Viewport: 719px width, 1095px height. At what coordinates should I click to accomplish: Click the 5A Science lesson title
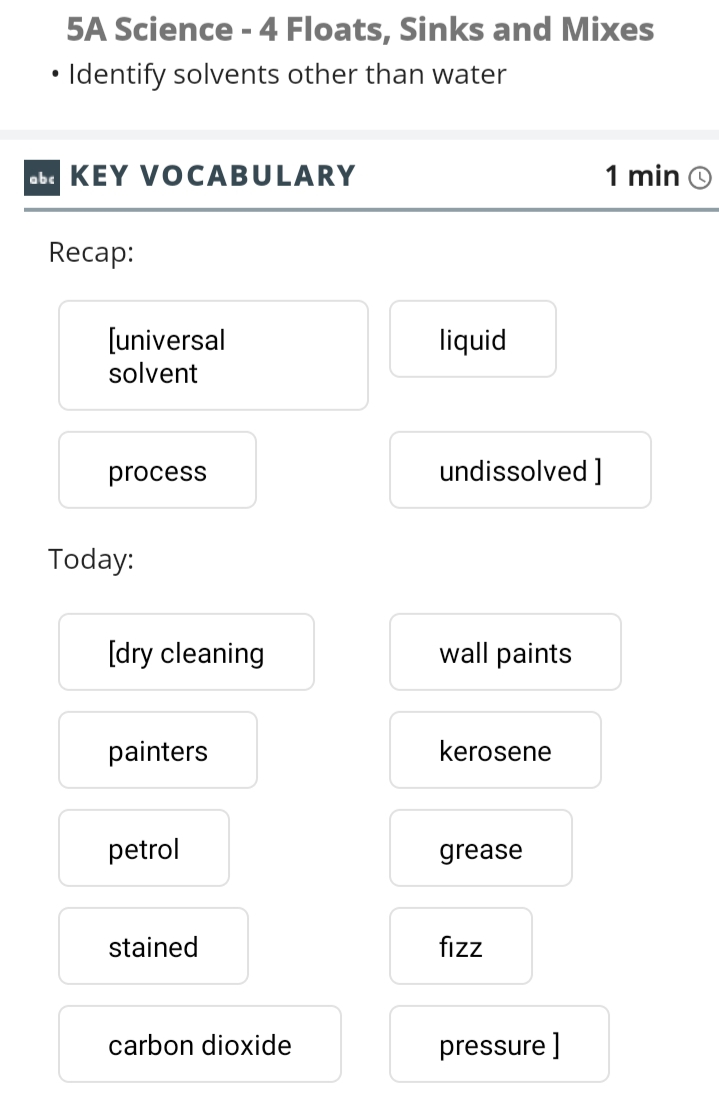(360, 29)
